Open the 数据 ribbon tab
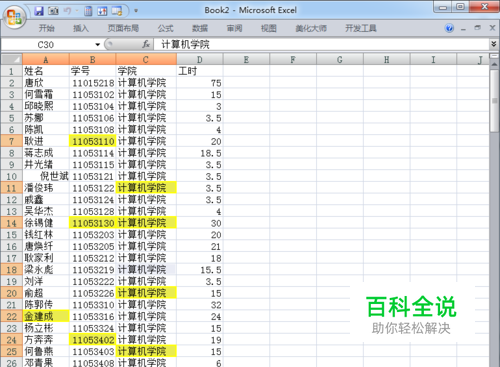500x367 pixels. point(200,28)
